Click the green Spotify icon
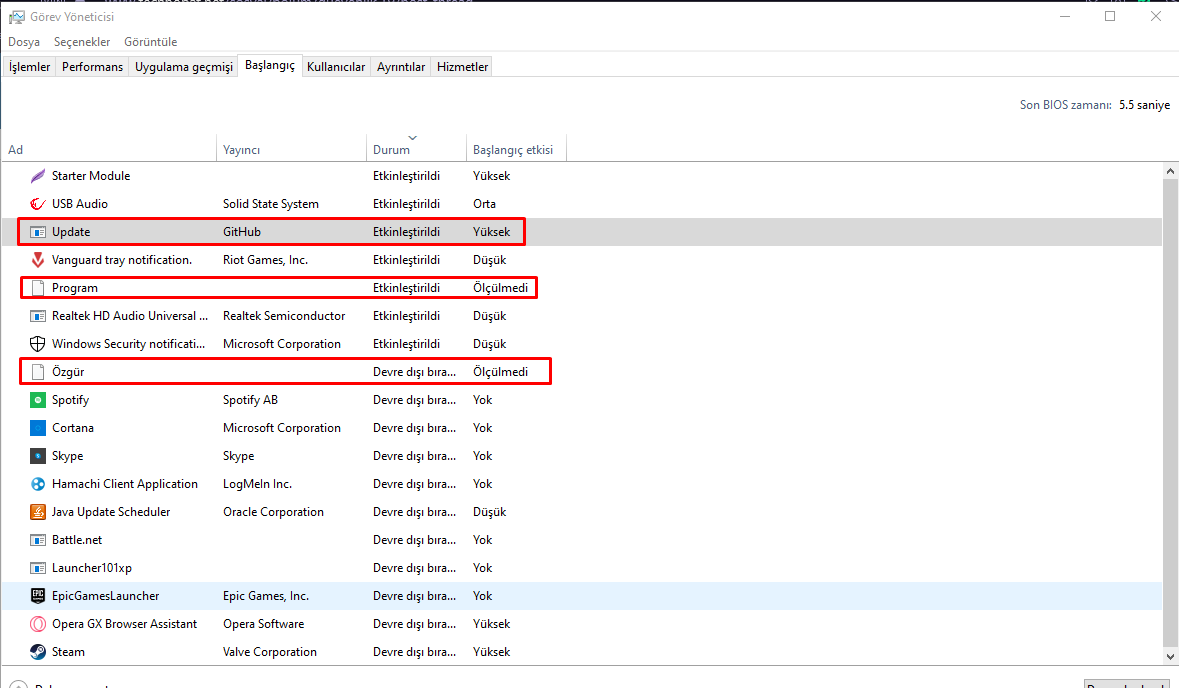The width and height of the screenshot is (1179, 688). coord(38,400)
